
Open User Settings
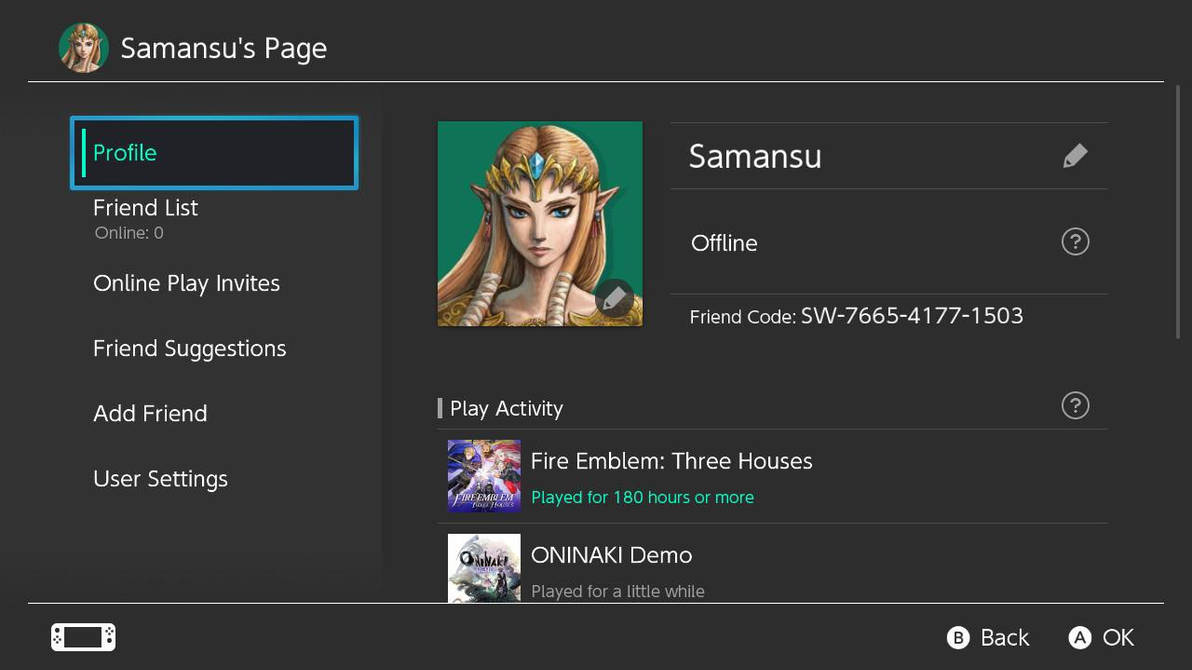[x=160, y=479]
